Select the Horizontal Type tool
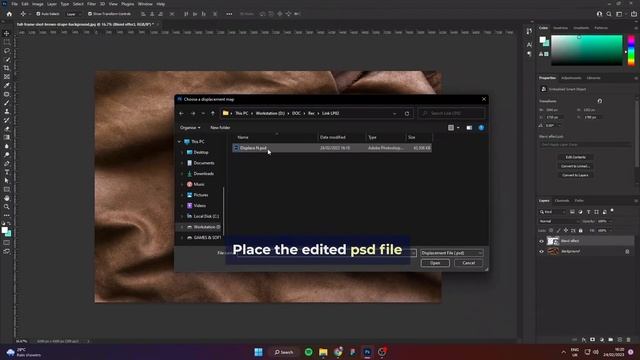The image size is (640, 360). pyautogui.click(x=7, y=172)
